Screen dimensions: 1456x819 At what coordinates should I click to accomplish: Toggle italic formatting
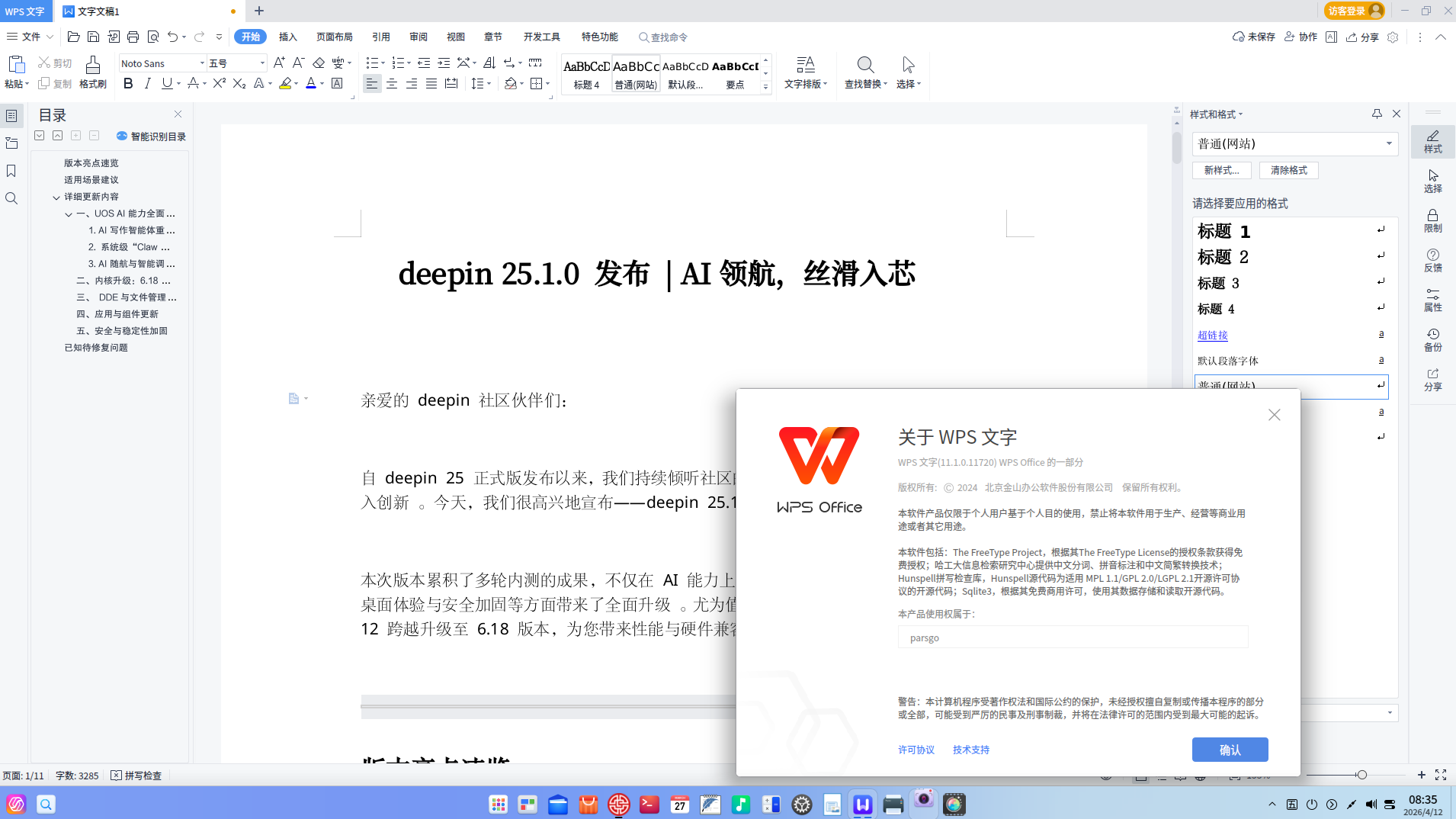pos(148,84)
